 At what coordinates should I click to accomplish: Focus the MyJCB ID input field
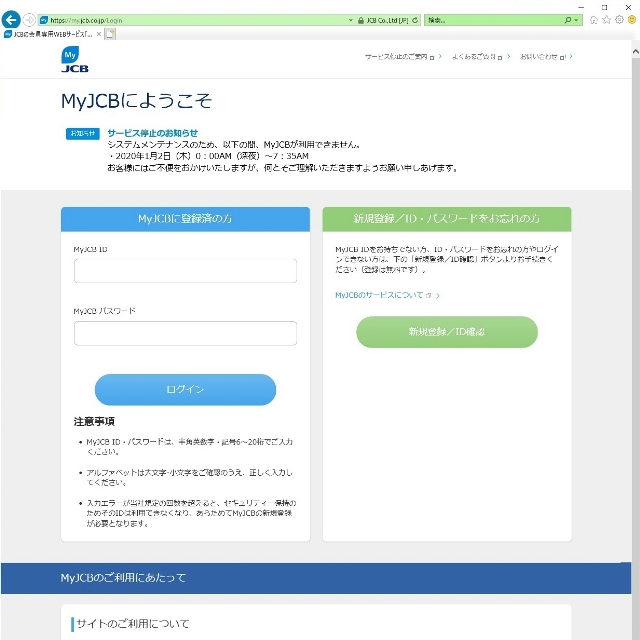click(185, 271)
